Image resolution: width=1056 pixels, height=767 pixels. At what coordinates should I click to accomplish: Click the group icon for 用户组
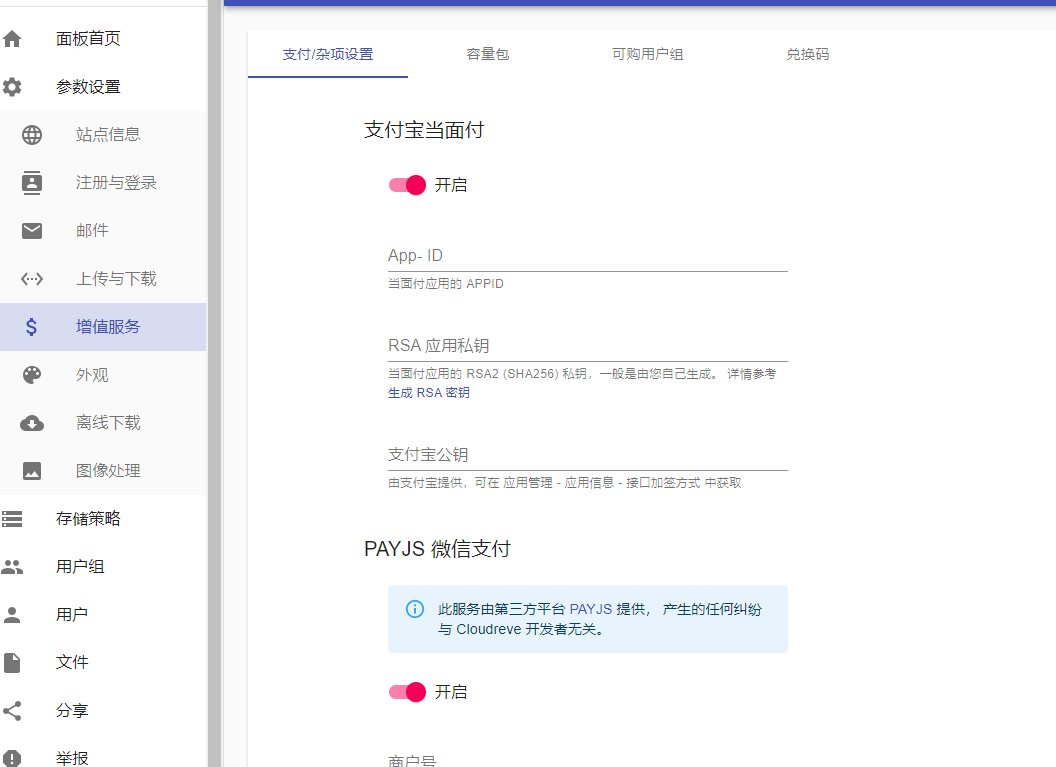tap(12, 567)
